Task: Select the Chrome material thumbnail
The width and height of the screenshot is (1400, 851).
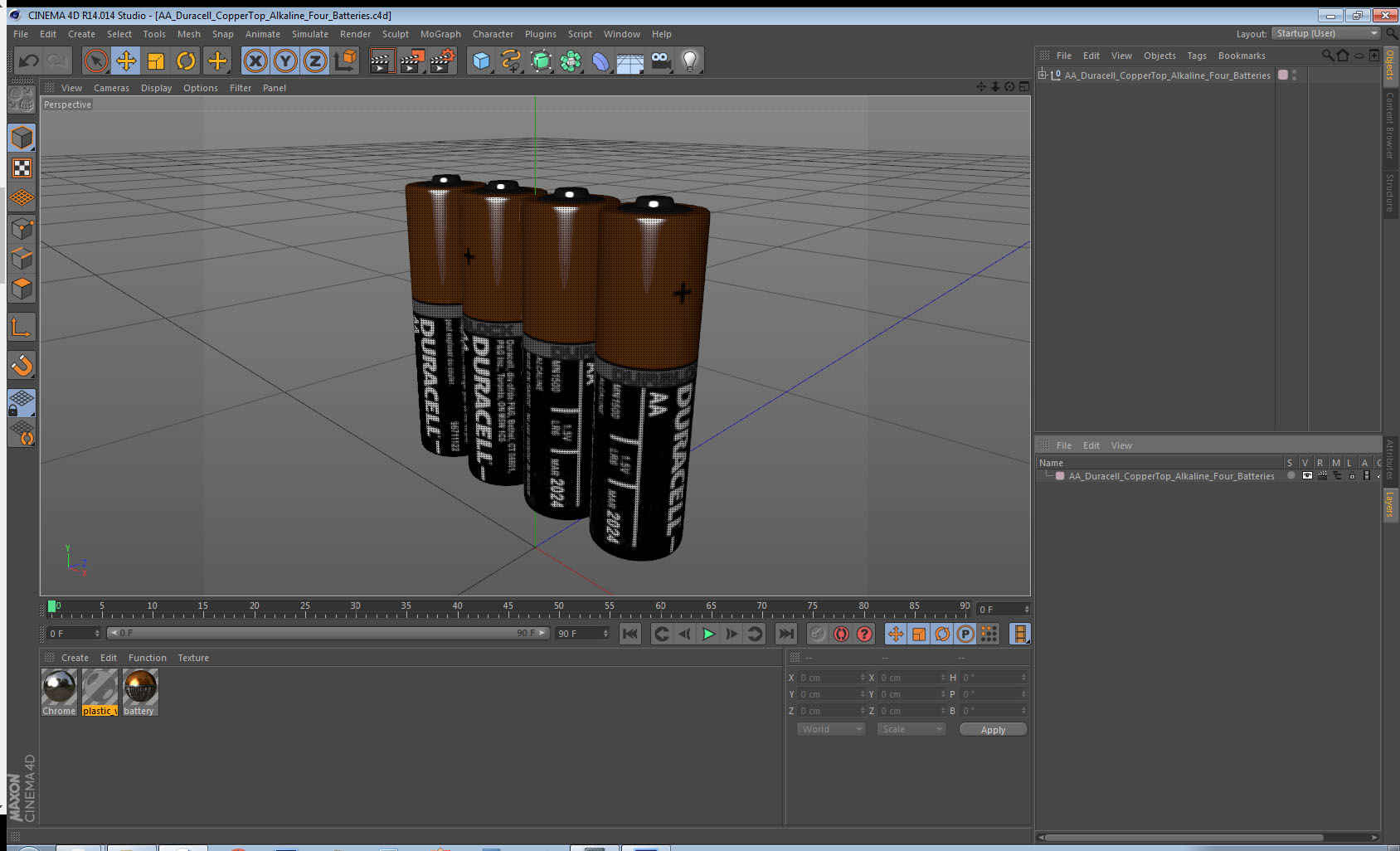Action: (x=59, y=692)
